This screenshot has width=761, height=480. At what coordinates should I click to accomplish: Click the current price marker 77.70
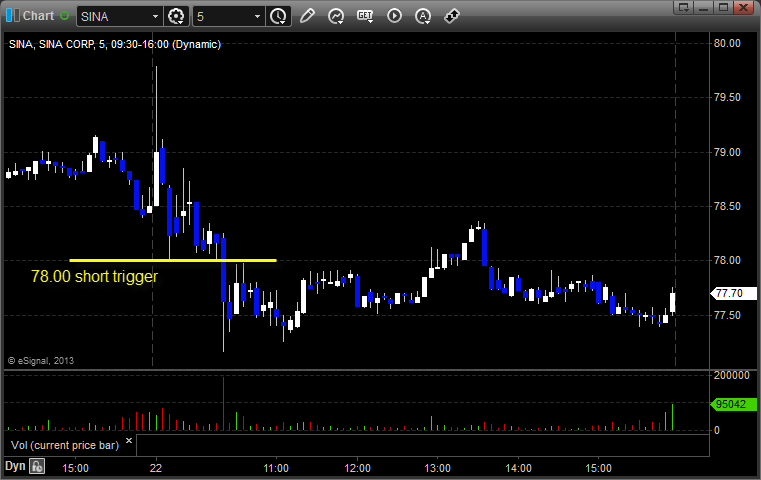tap(733, 293)
